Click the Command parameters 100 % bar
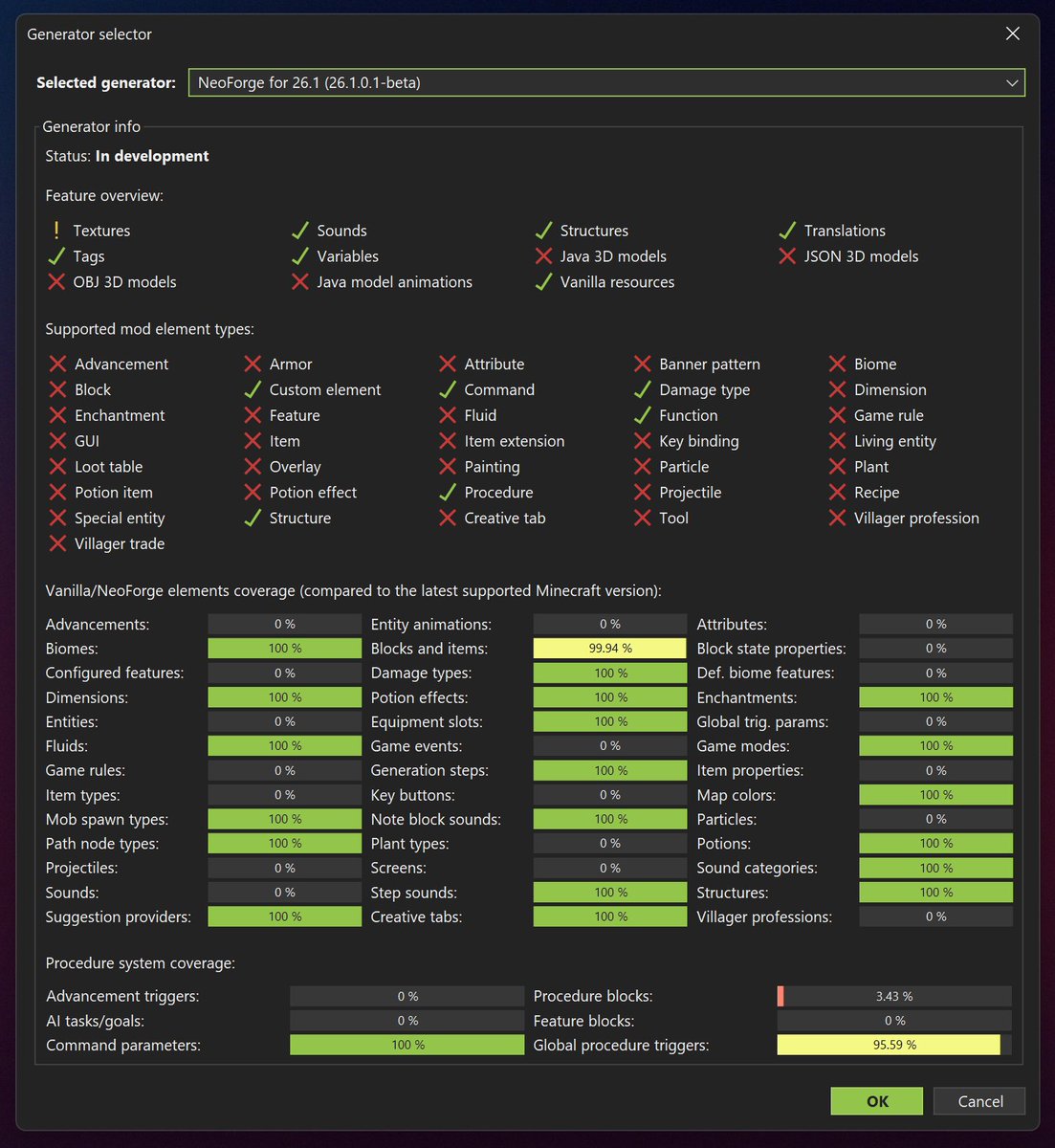Image resolution: width=1055 pixels, height=1148 pixels. point(407,1045)
